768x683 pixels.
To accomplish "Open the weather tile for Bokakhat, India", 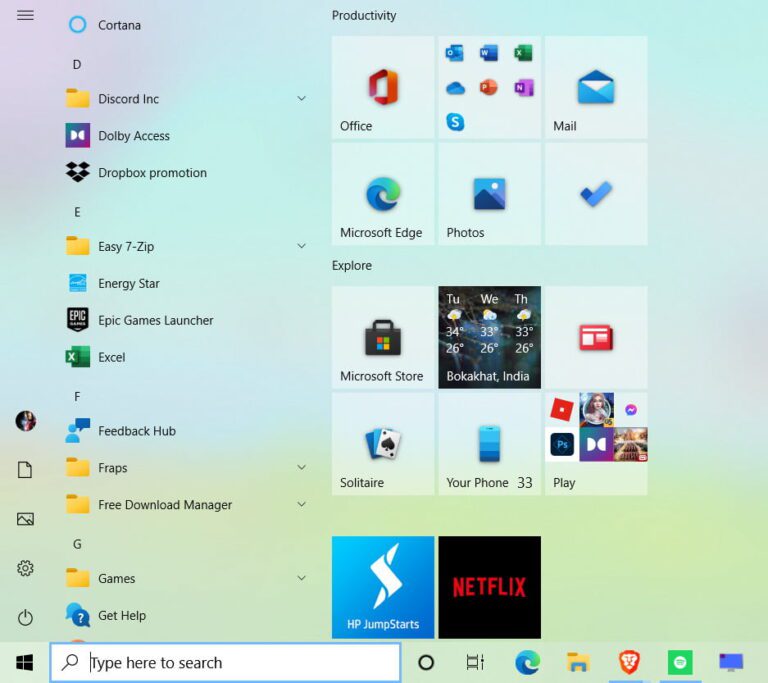I will pyautogui.click(x=489, y=338).
